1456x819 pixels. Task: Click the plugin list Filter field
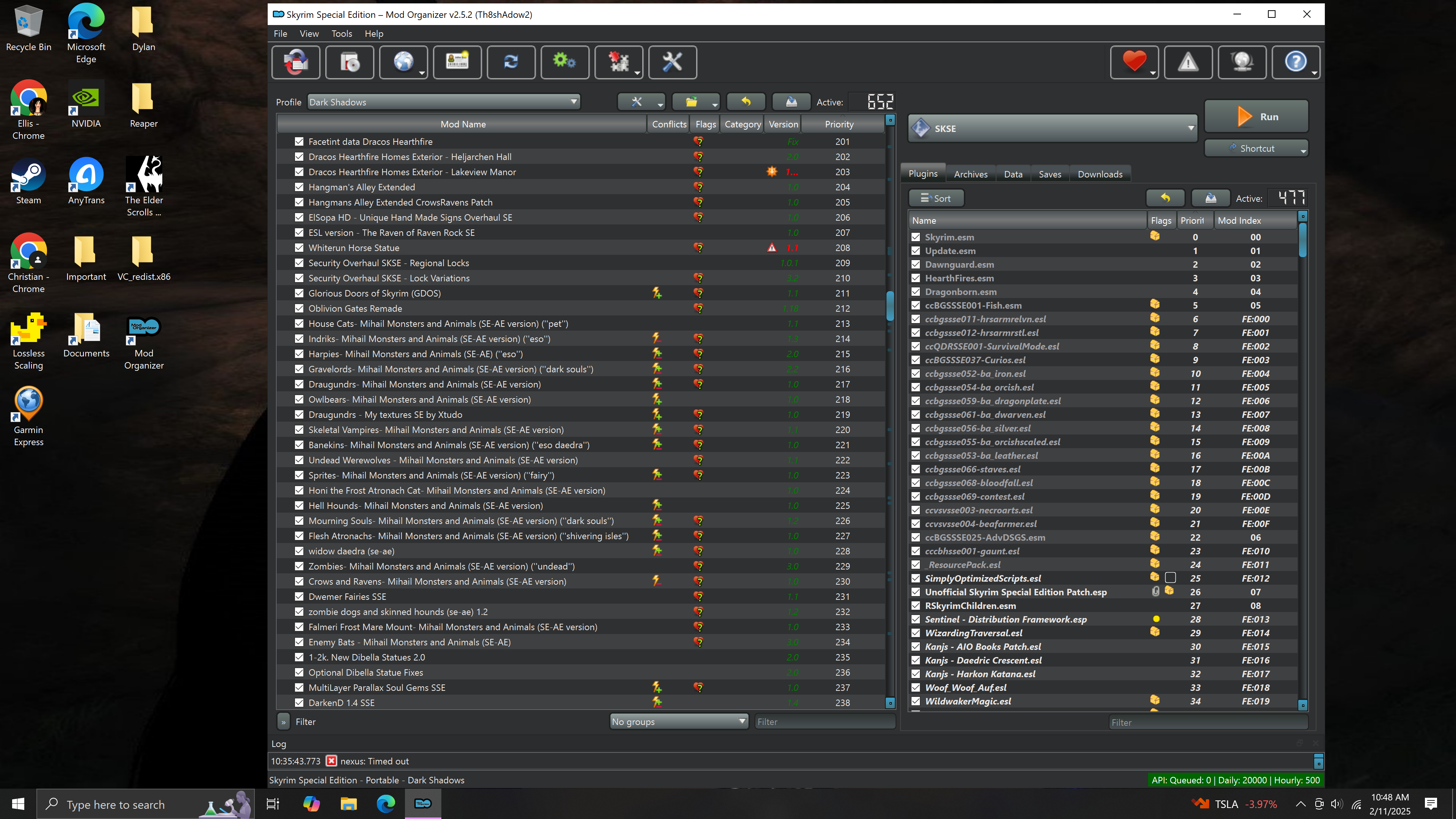click(x=1208, y=722)
